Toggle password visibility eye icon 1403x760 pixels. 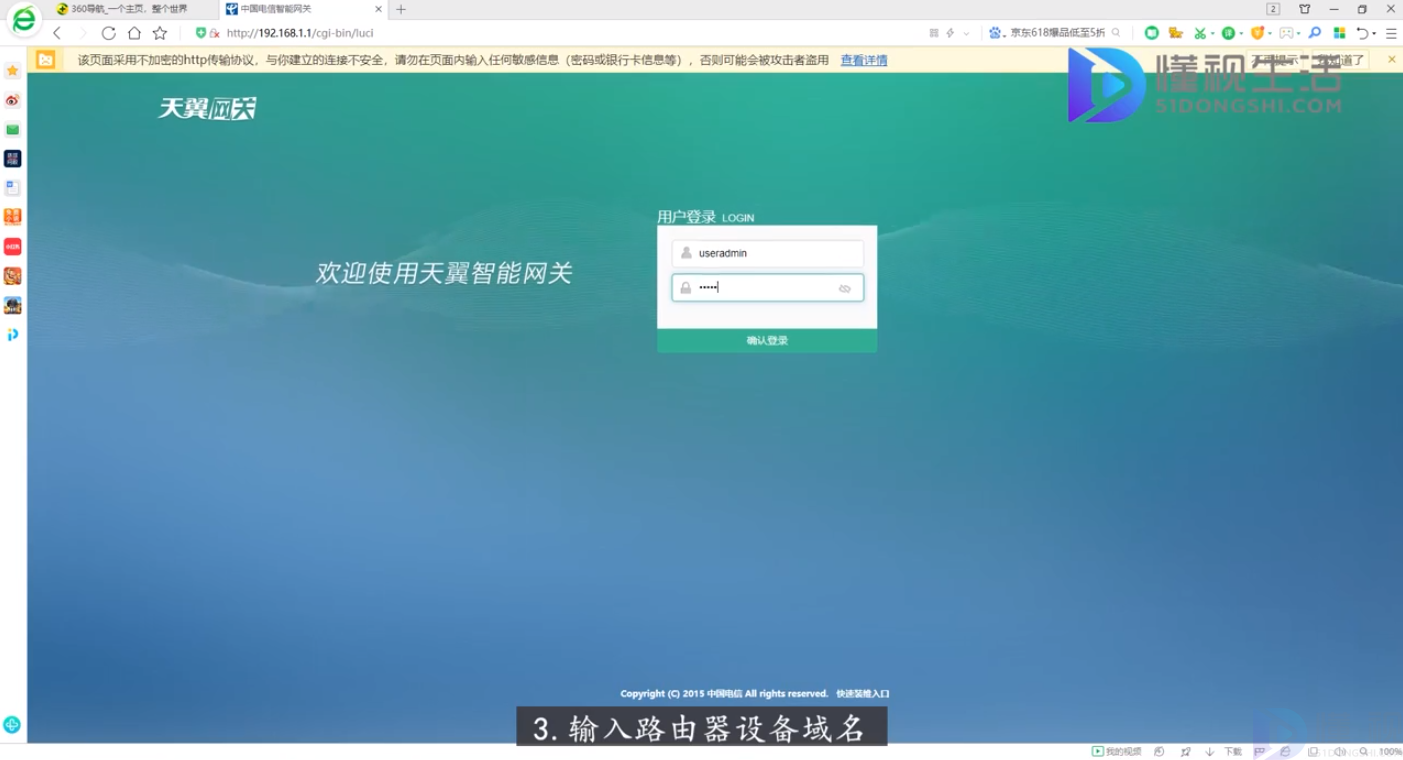click(845, 288)
